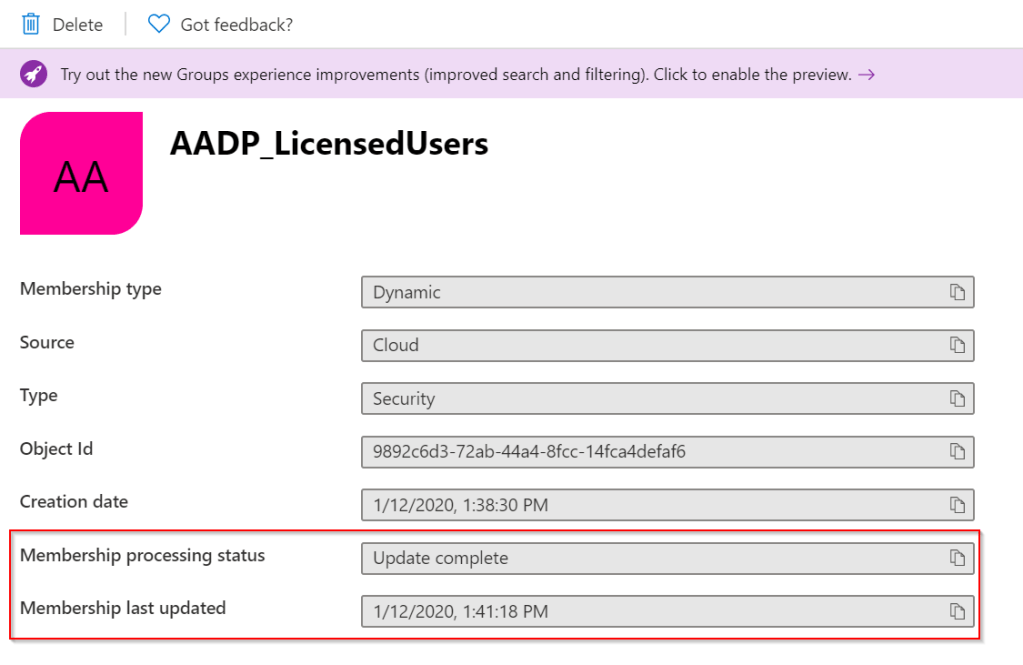Click the Delete trash can icon

coord(31,24)
